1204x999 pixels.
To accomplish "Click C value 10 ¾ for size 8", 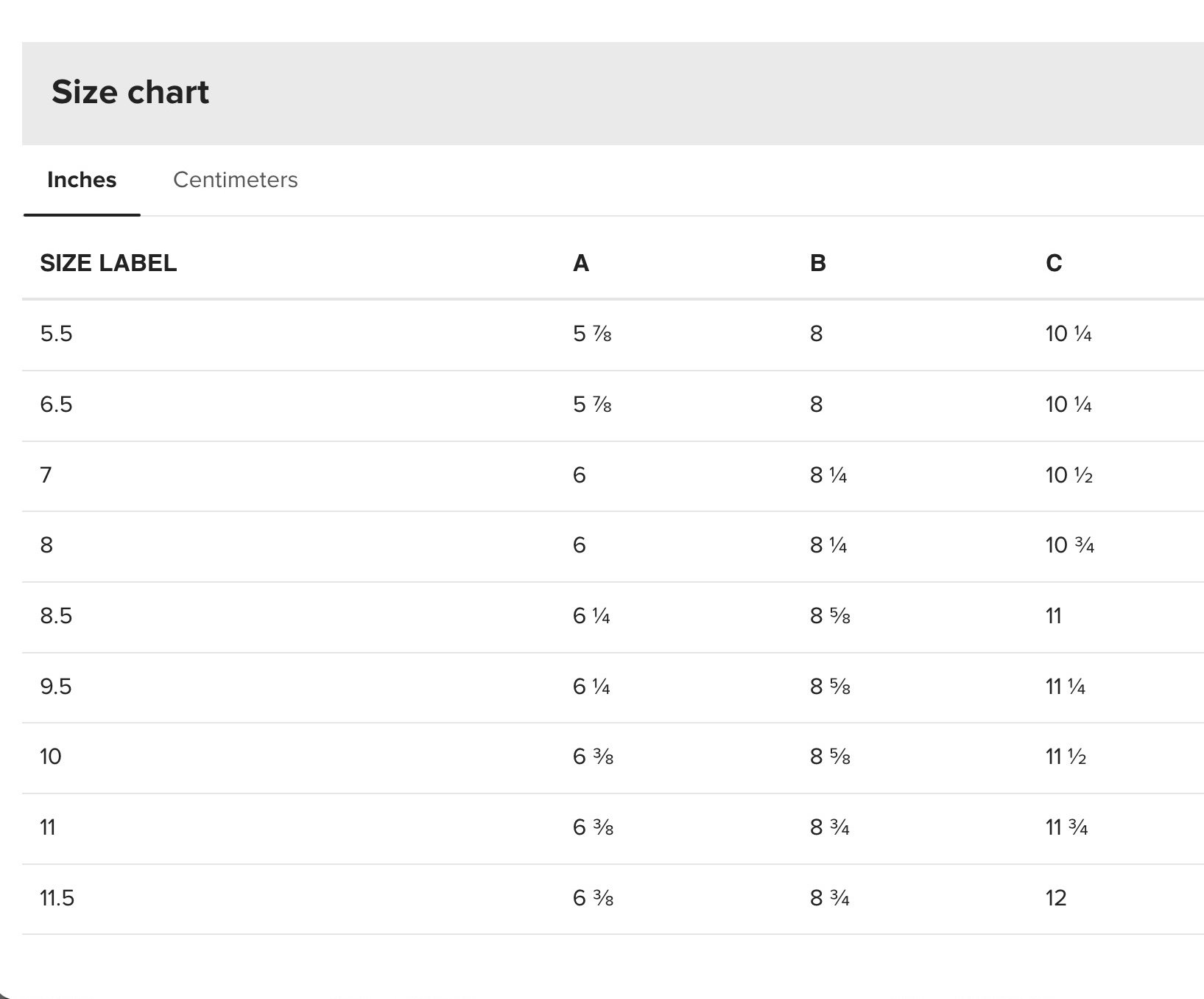I will pos(1069,545).
